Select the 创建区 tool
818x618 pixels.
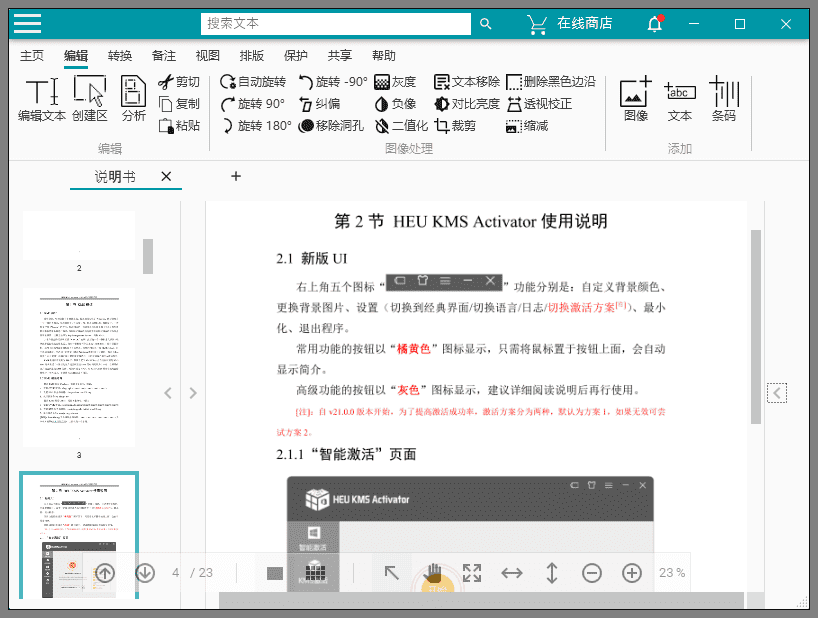coord(90,99)
